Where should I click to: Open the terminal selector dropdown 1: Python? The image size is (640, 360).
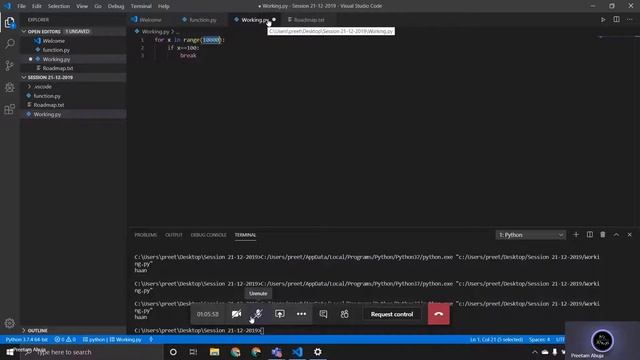click(531, 235)
